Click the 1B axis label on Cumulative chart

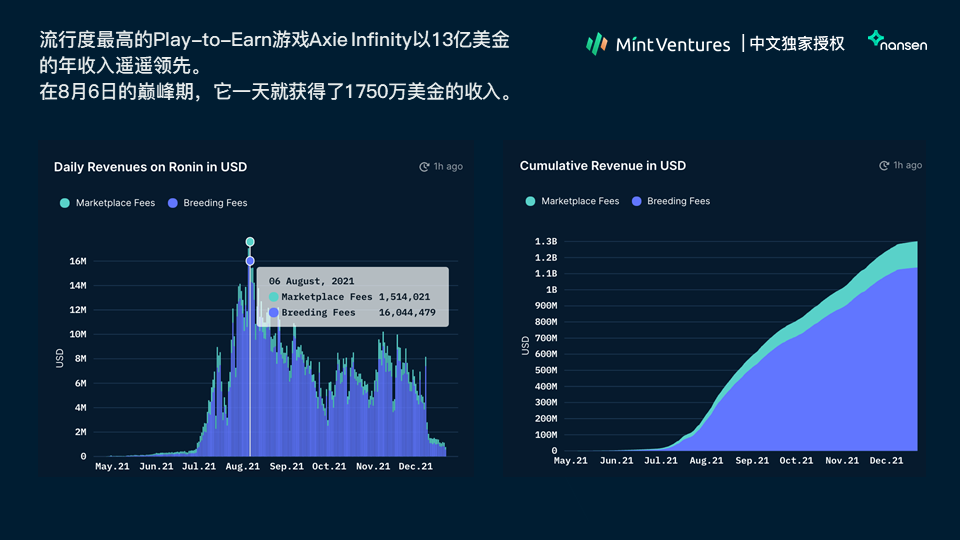coord(552,290)
